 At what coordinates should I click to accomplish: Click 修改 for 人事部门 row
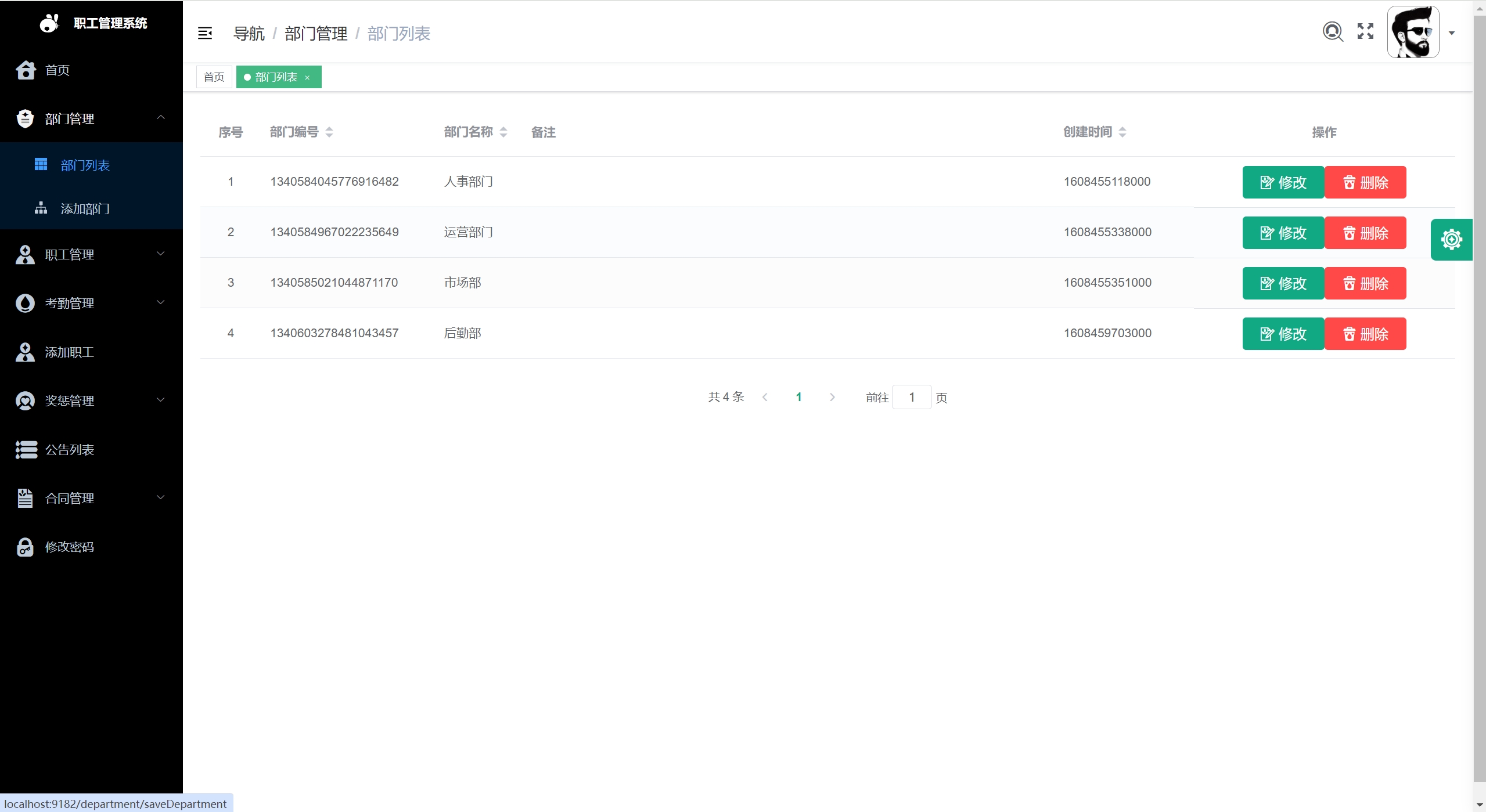point(1283,182)
